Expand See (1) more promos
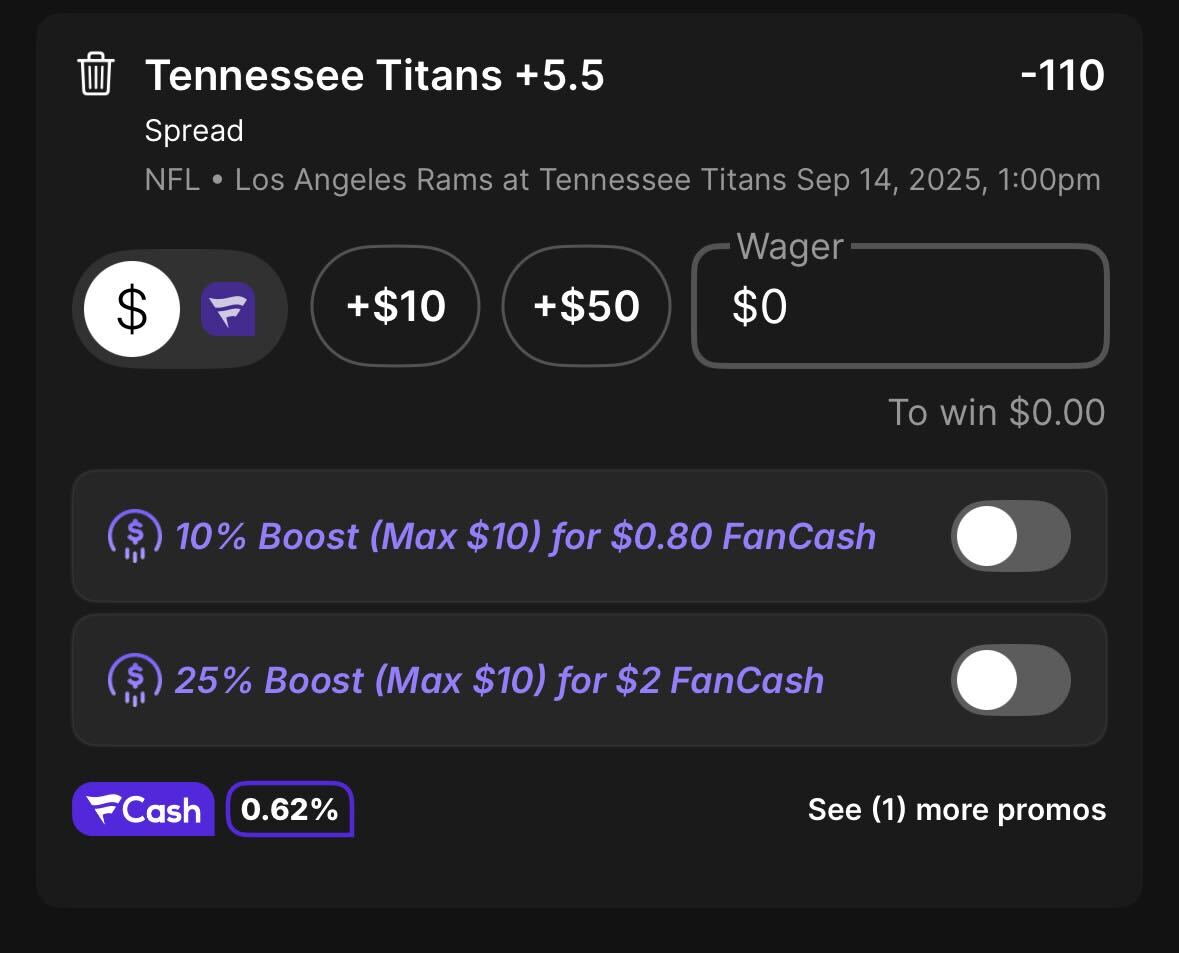Image resolution: width=1179 pixels, height=953 pixels. point(956,810)
